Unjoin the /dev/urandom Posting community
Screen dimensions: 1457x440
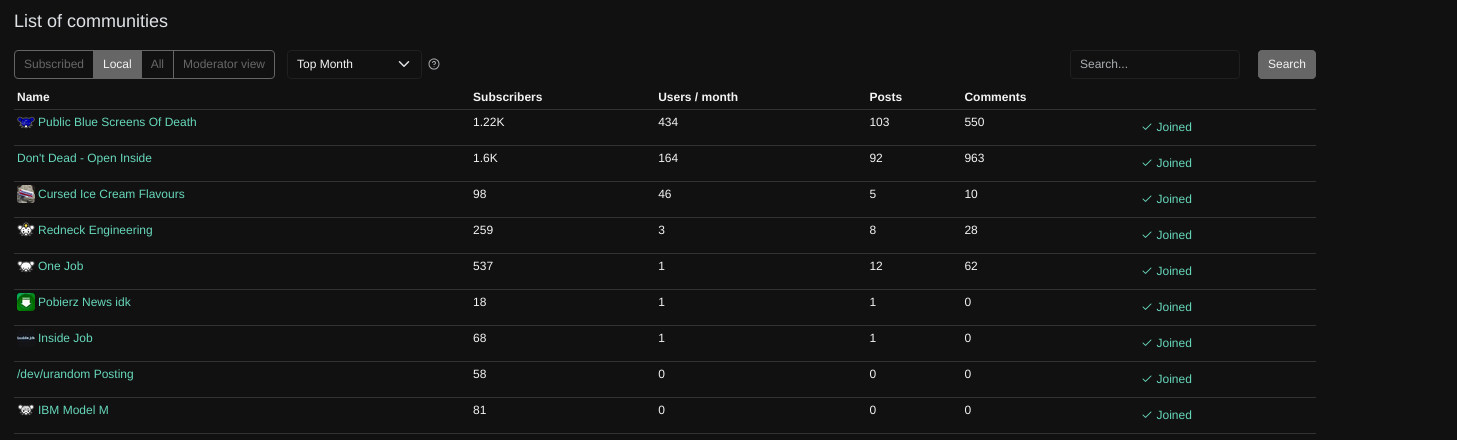point(1166,379)
